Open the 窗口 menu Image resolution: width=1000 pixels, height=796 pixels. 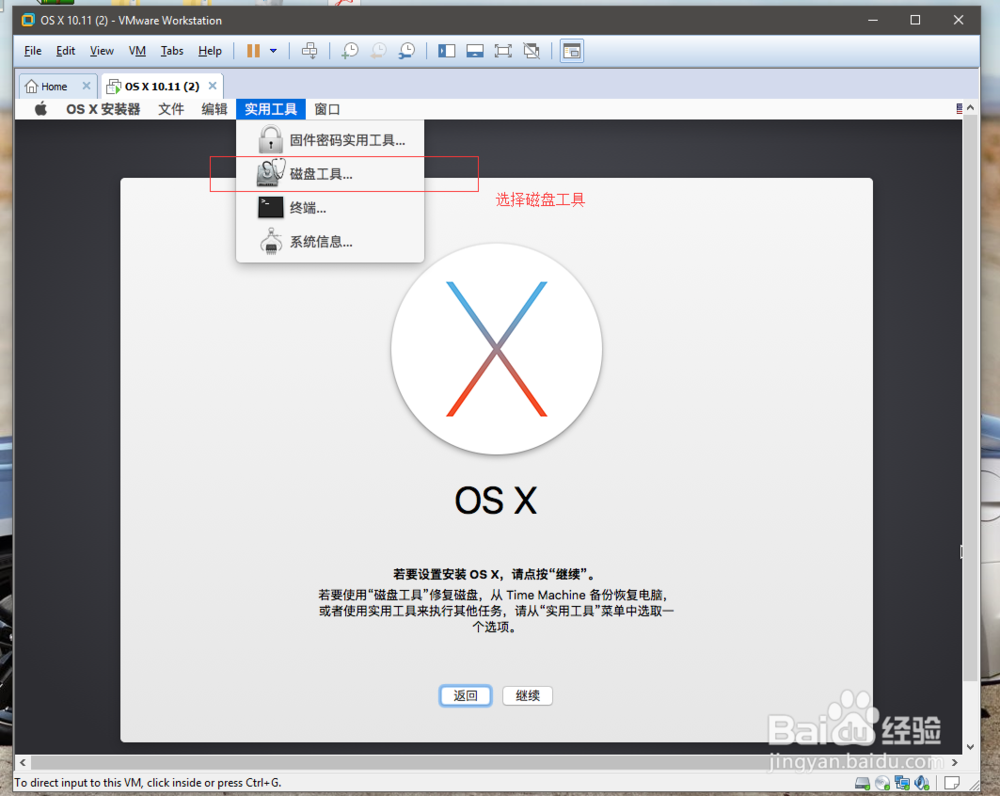point(327,109)
